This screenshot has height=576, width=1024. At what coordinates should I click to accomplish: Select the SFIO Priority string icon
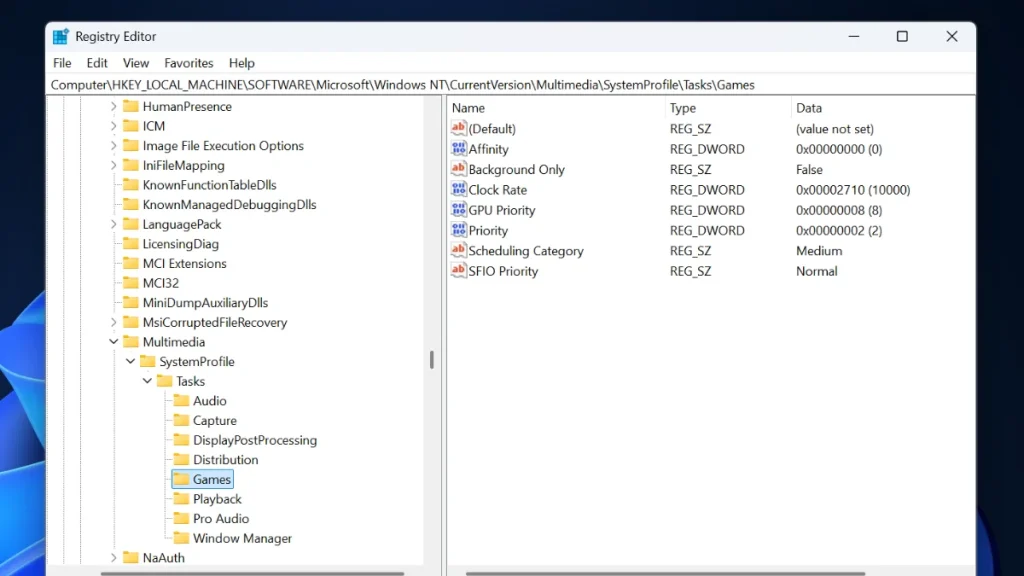459,270
